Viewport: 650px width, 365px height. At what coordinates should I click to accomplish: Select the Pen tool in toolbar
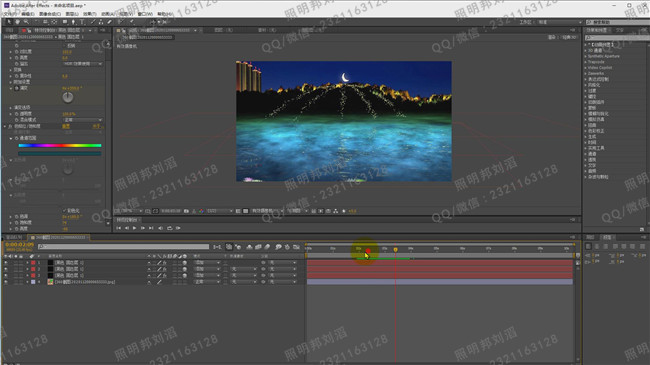(73, 22)
